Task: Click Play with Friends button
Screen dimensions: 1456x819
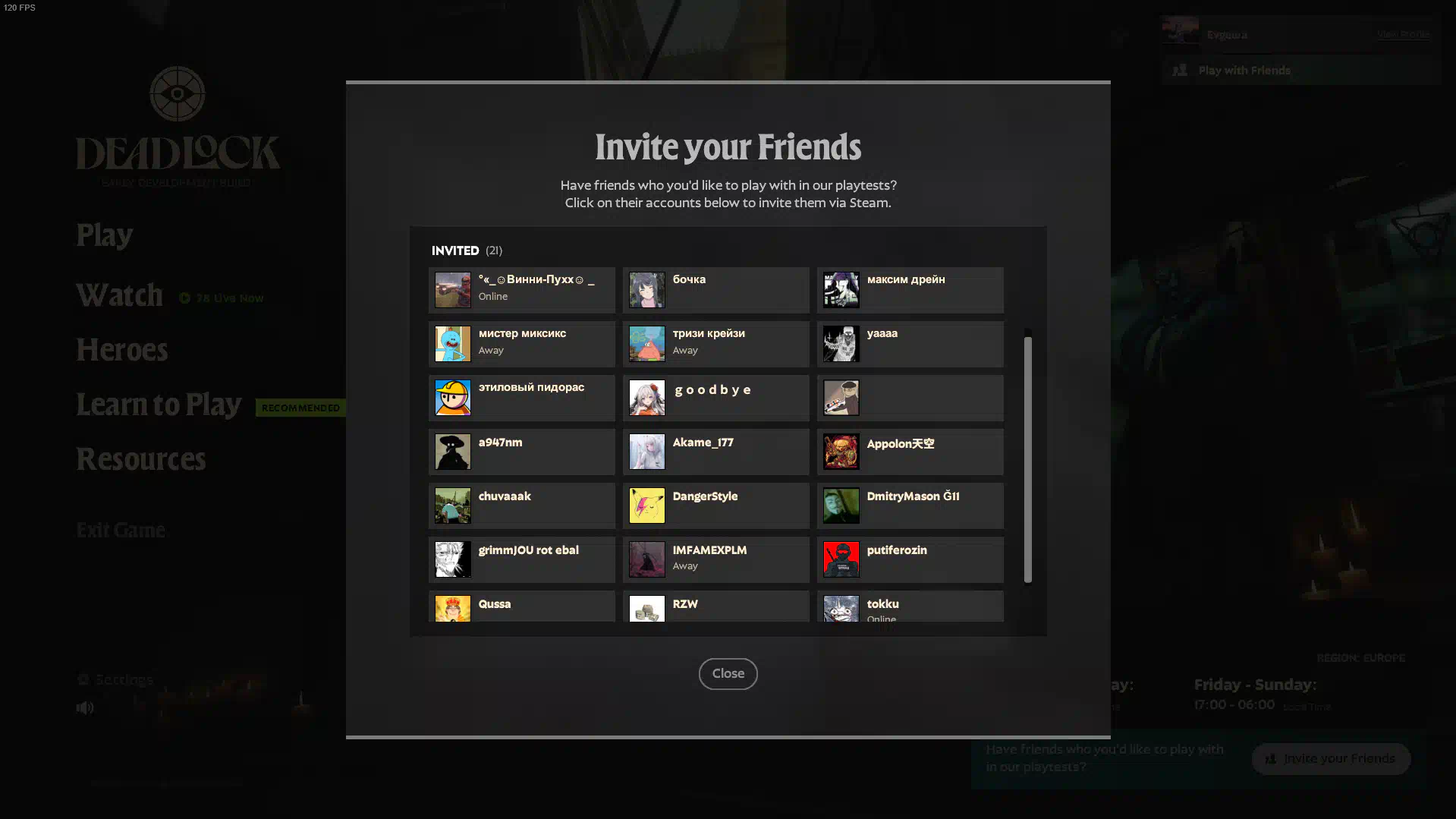Action: 1300,70
